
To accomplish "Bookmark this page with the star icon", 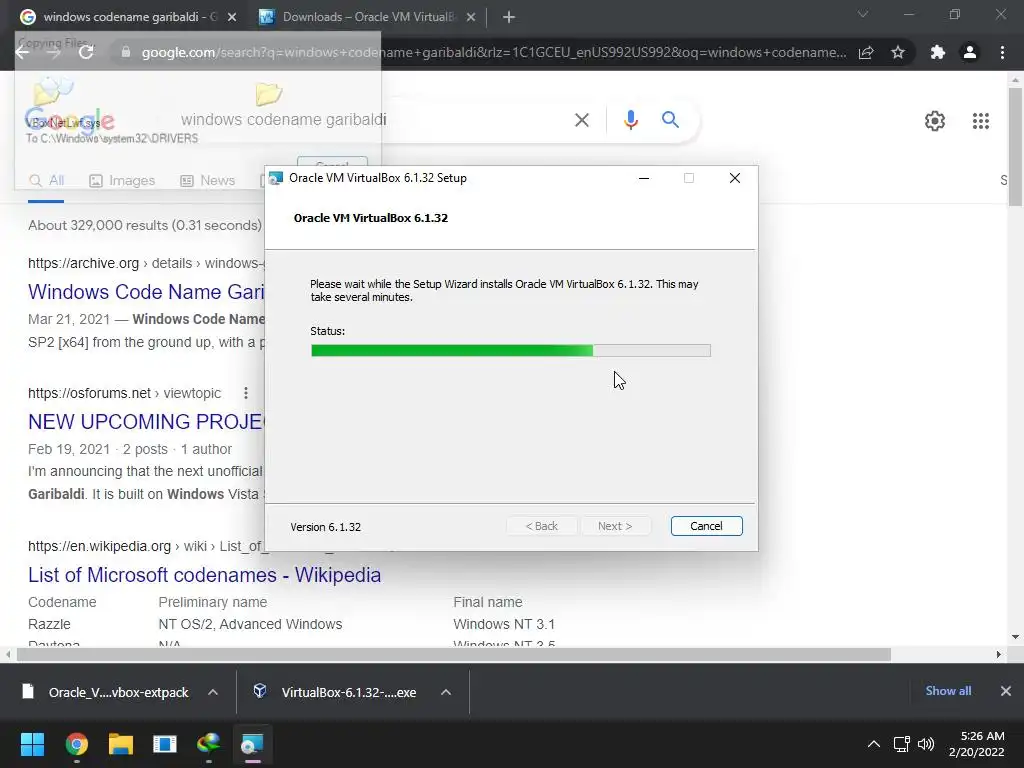I will (898, 52).
